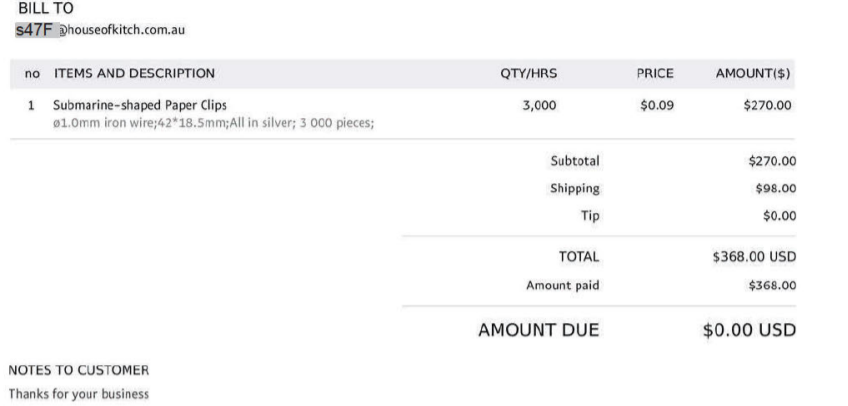This screenshot has height=406, width=848.
Task: Click the Subtotal label
Action: pos(575,161)
